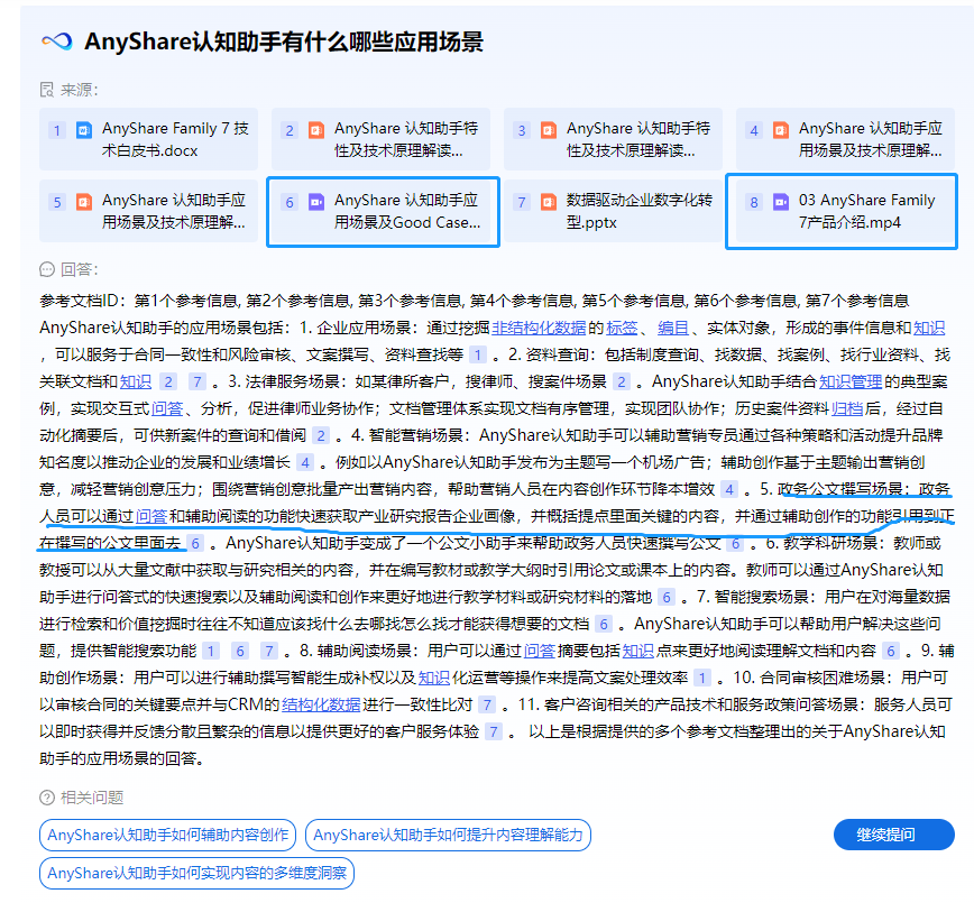Click the document search icon beside 来源
Viewport: 974px width, 904px height.
pos(46,90)
